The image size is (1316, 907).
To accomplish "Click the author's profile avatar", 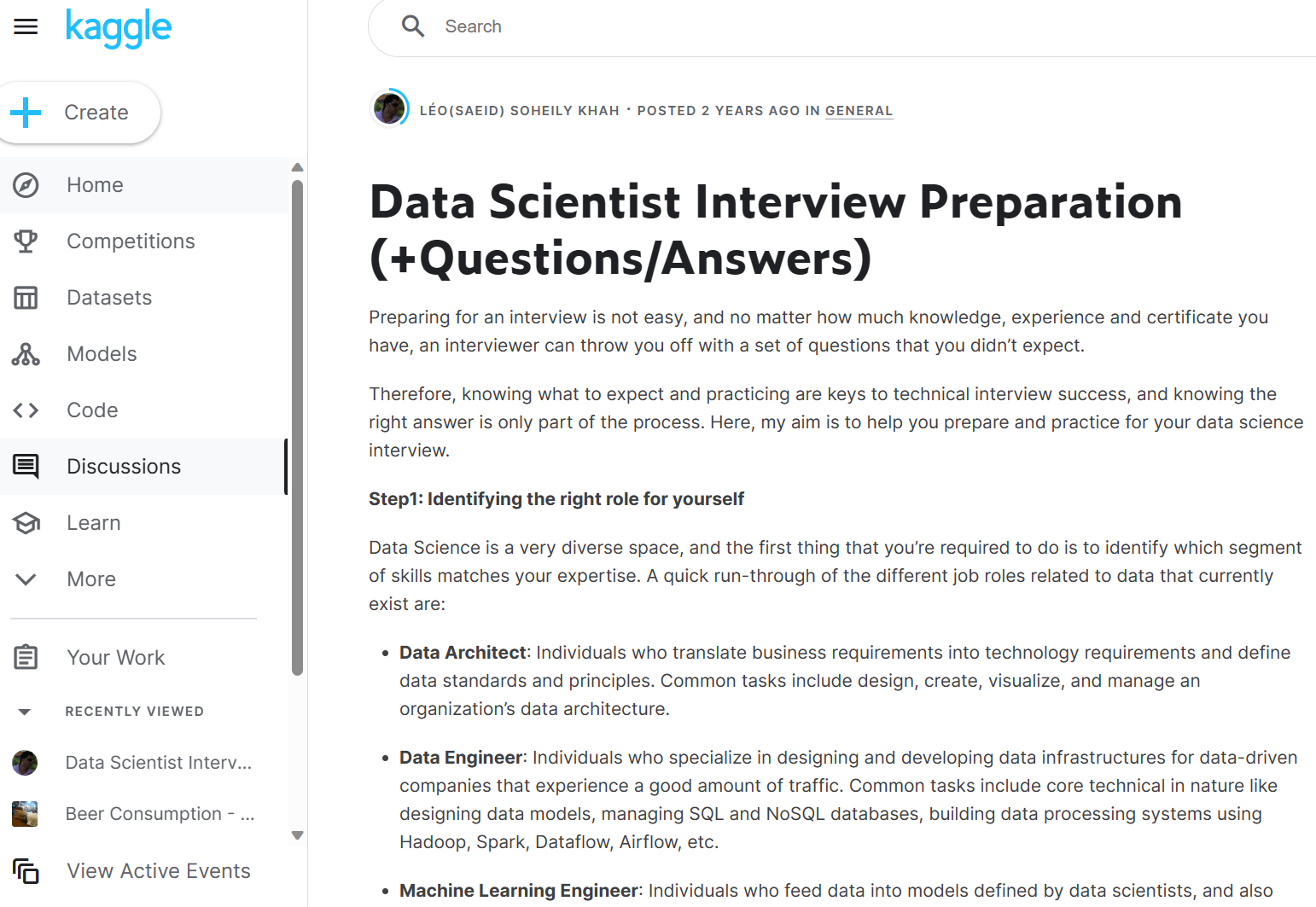I will coord(389,109).
